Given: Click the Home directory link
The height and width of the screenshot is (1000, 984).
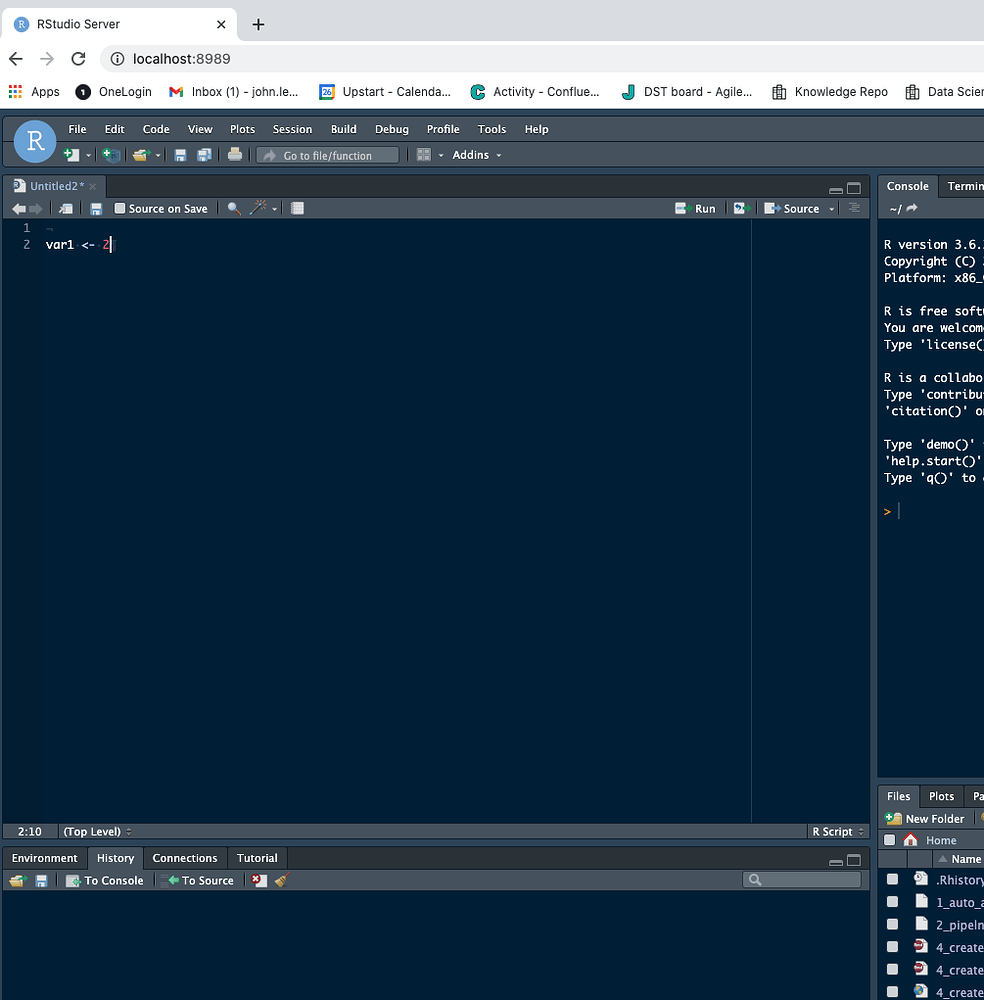Looking at the screenshot, I should (941, 841).
